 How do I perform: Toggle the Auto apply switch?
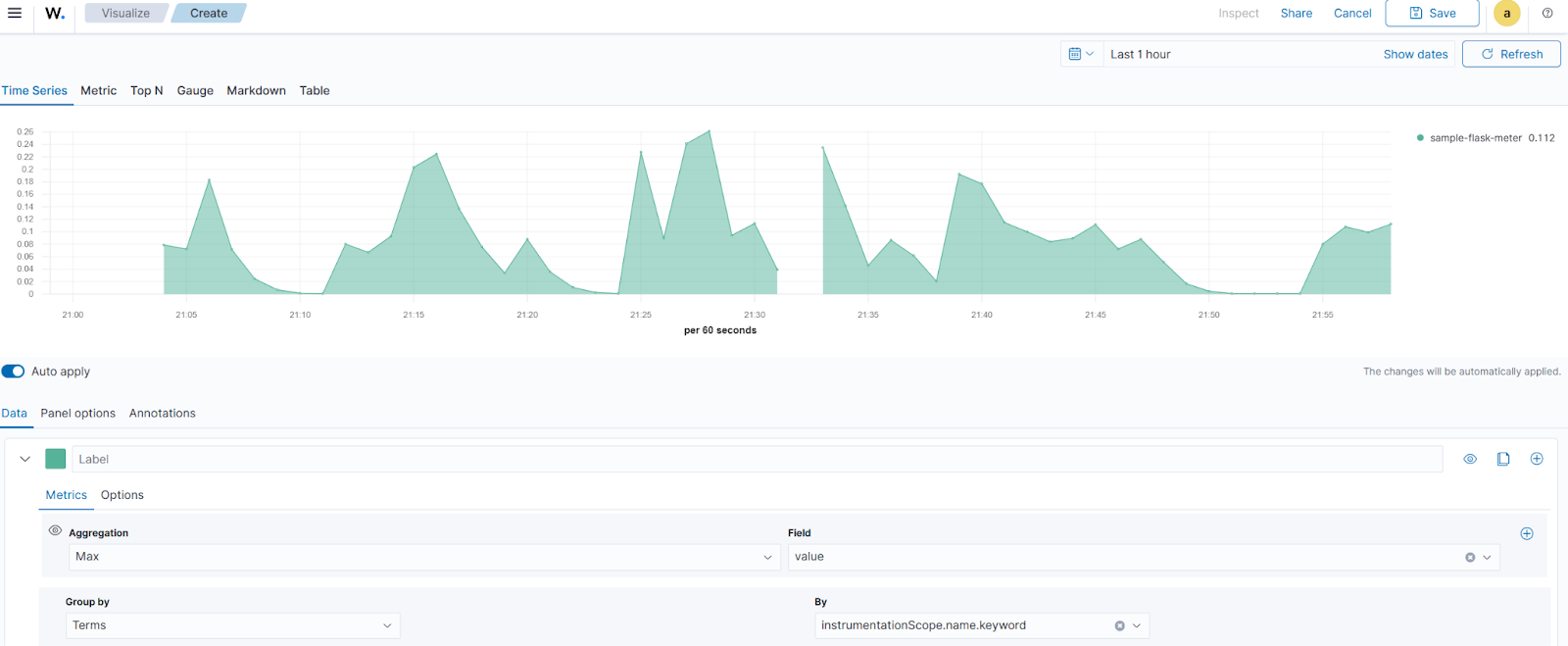tap(13, 372)
